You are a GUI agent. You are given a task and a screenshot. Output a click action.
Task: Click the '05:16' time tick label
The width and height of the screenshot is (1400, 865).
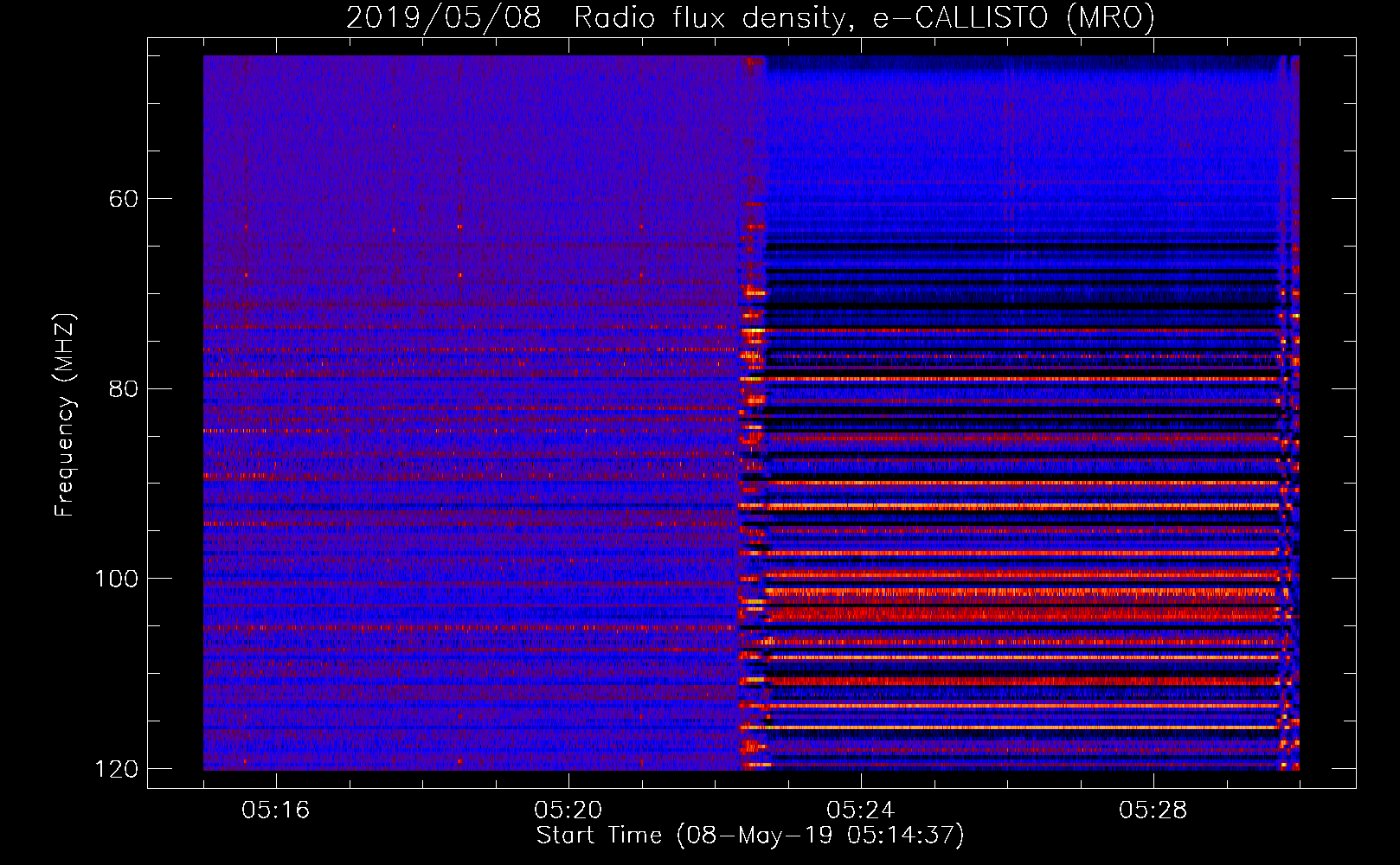coord(276,811)
